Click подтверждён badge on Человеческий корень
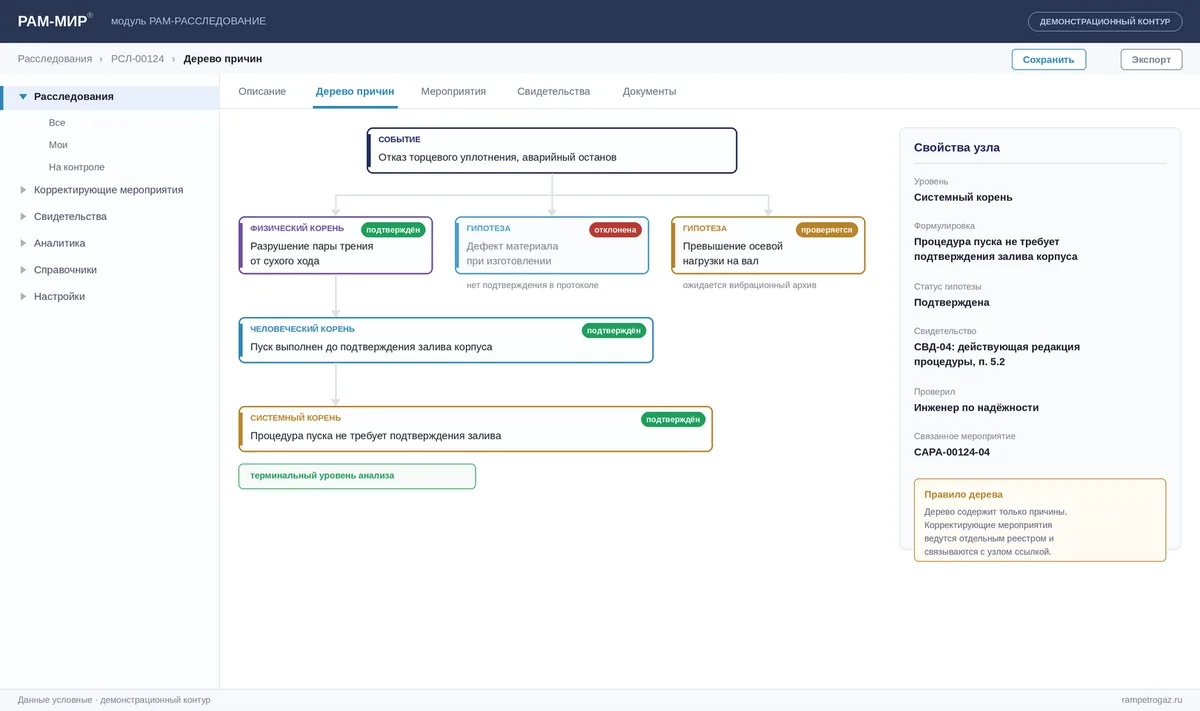This screenshot has height=711, width=1200. point(614,331)
